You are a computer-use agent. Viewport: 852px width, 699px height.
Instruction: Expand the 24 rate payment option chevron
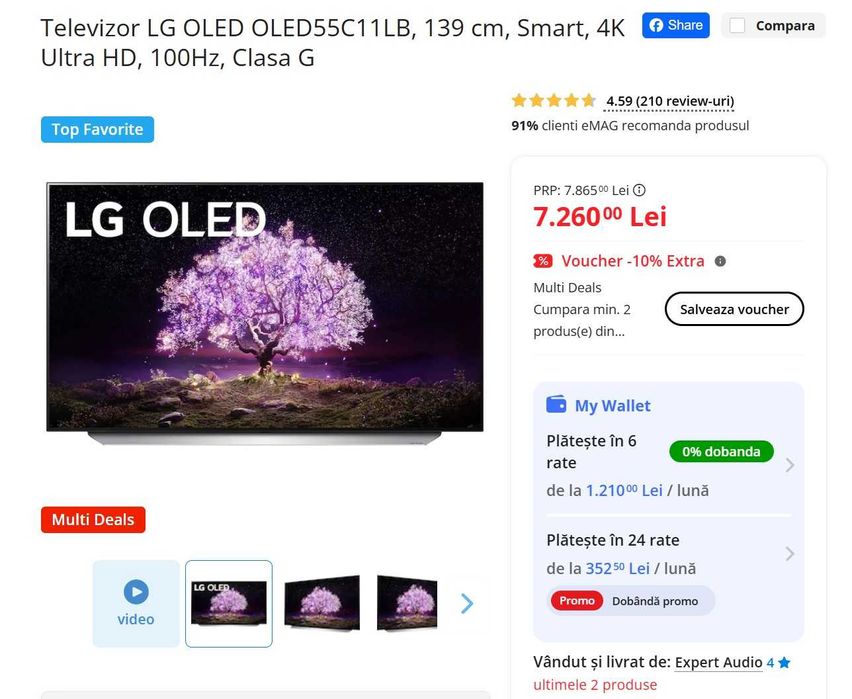coord(790,554)
